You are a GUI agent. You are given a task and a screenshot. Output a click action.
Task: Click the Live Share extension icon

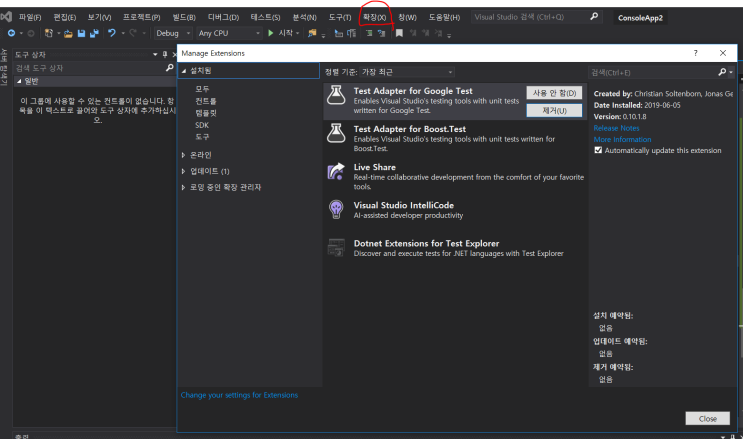[x=336, y=171]
